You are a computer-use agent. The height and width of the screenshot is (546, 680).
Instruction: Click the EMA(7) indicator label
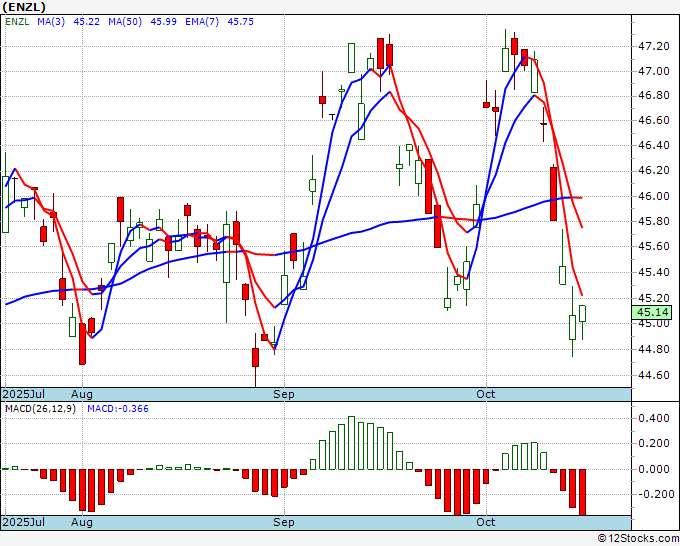pos(202,22)
